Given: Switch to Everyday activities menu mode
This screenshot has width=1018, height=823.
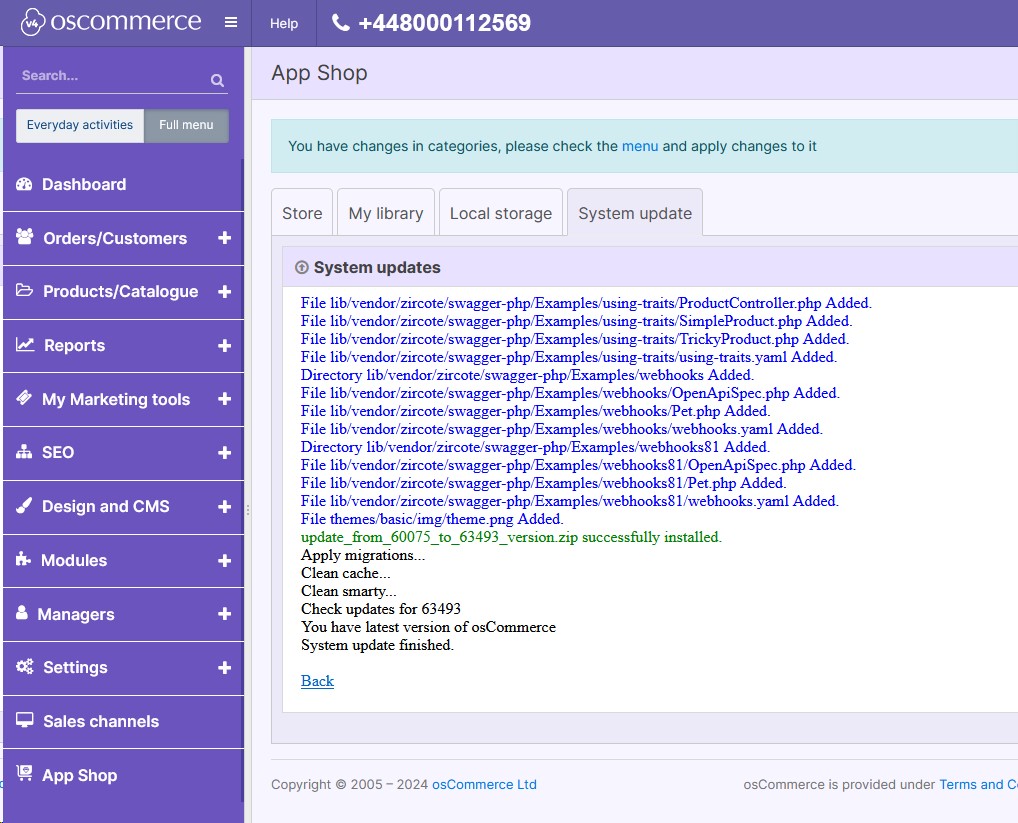Looking at the screenshot, I should (80, 125).
